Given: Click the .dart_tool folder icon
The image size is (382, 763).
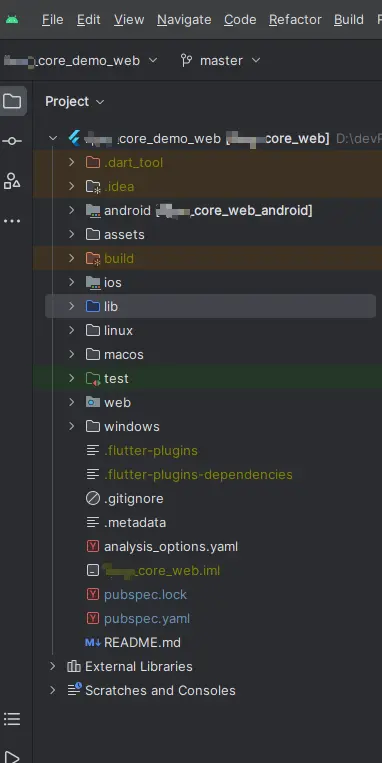Looking at the screenshot, I should (92, 162).
